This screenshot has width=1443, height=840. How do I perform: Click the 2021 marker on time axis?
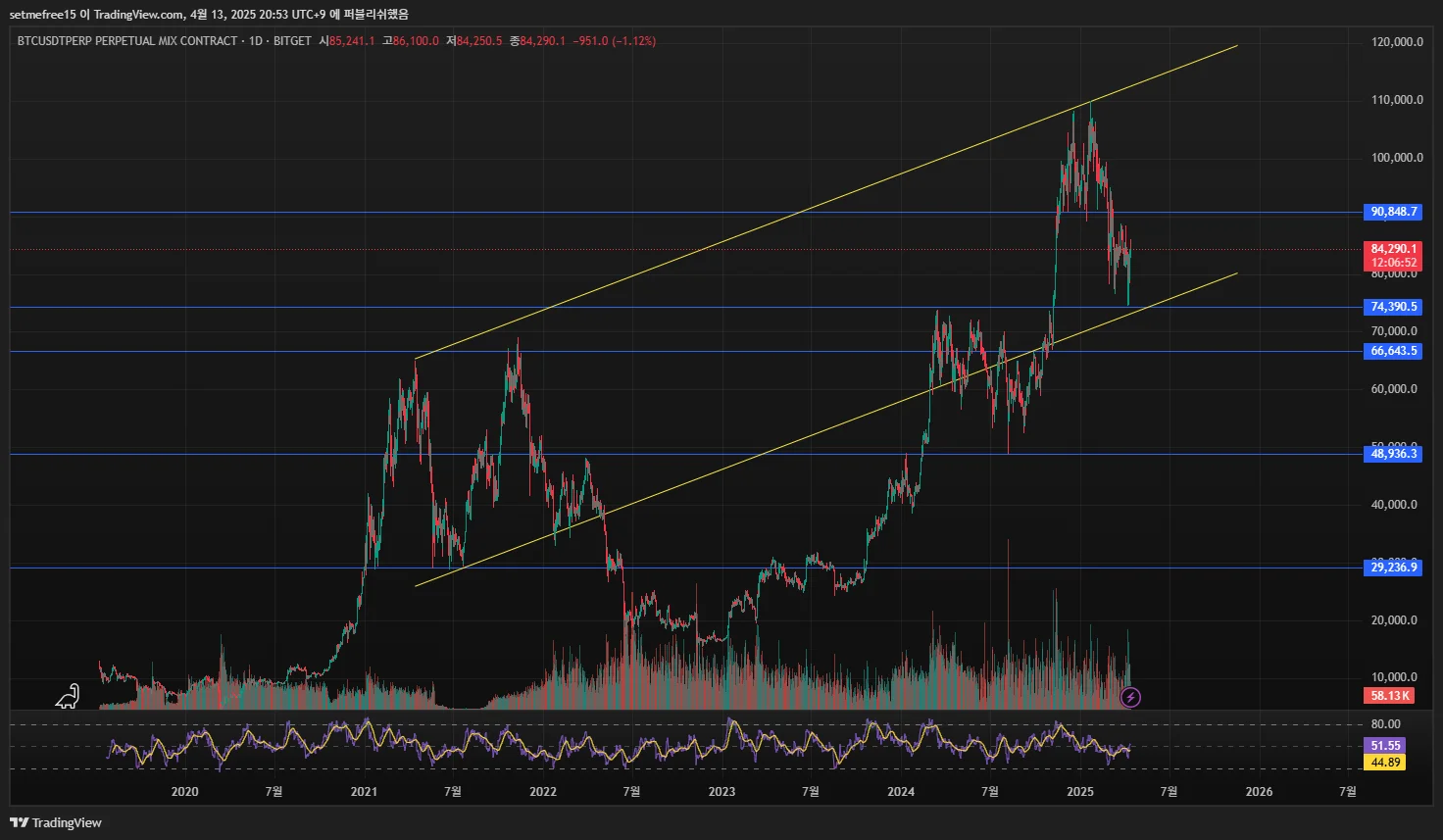(x=363, y=792)
